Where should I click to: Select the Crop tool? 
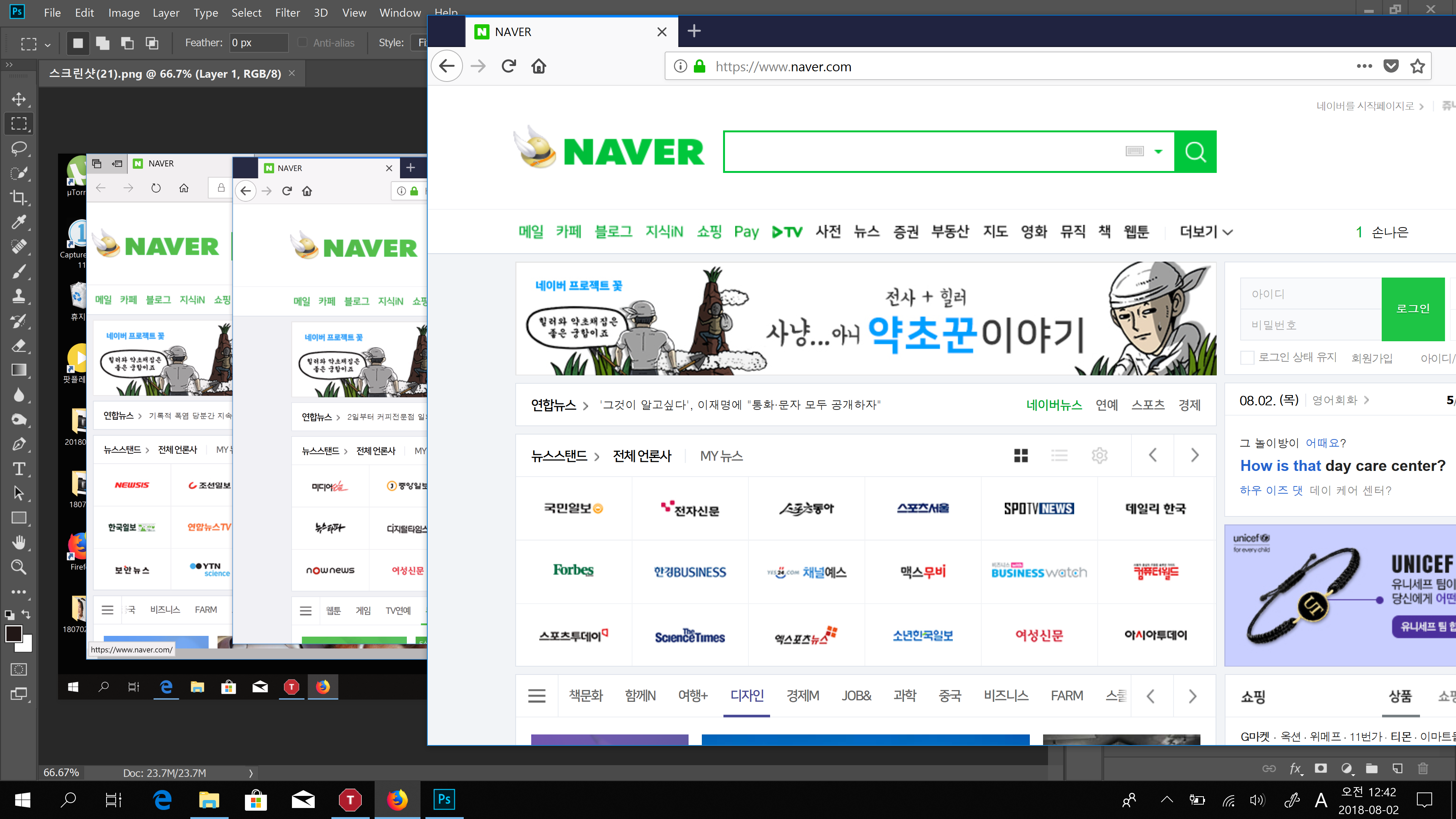19,197
